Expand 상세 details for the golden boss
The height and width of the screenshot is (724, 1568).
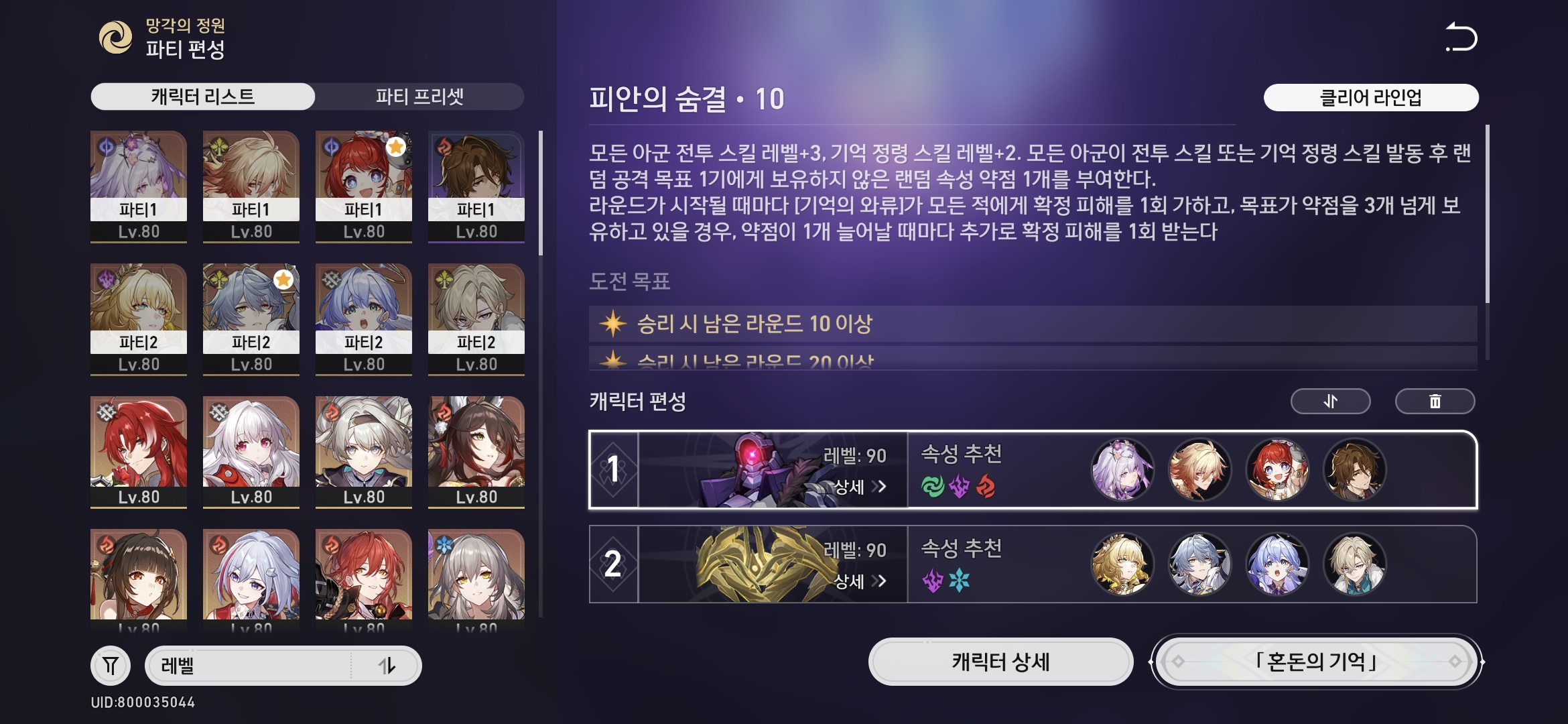coord(860,581)
